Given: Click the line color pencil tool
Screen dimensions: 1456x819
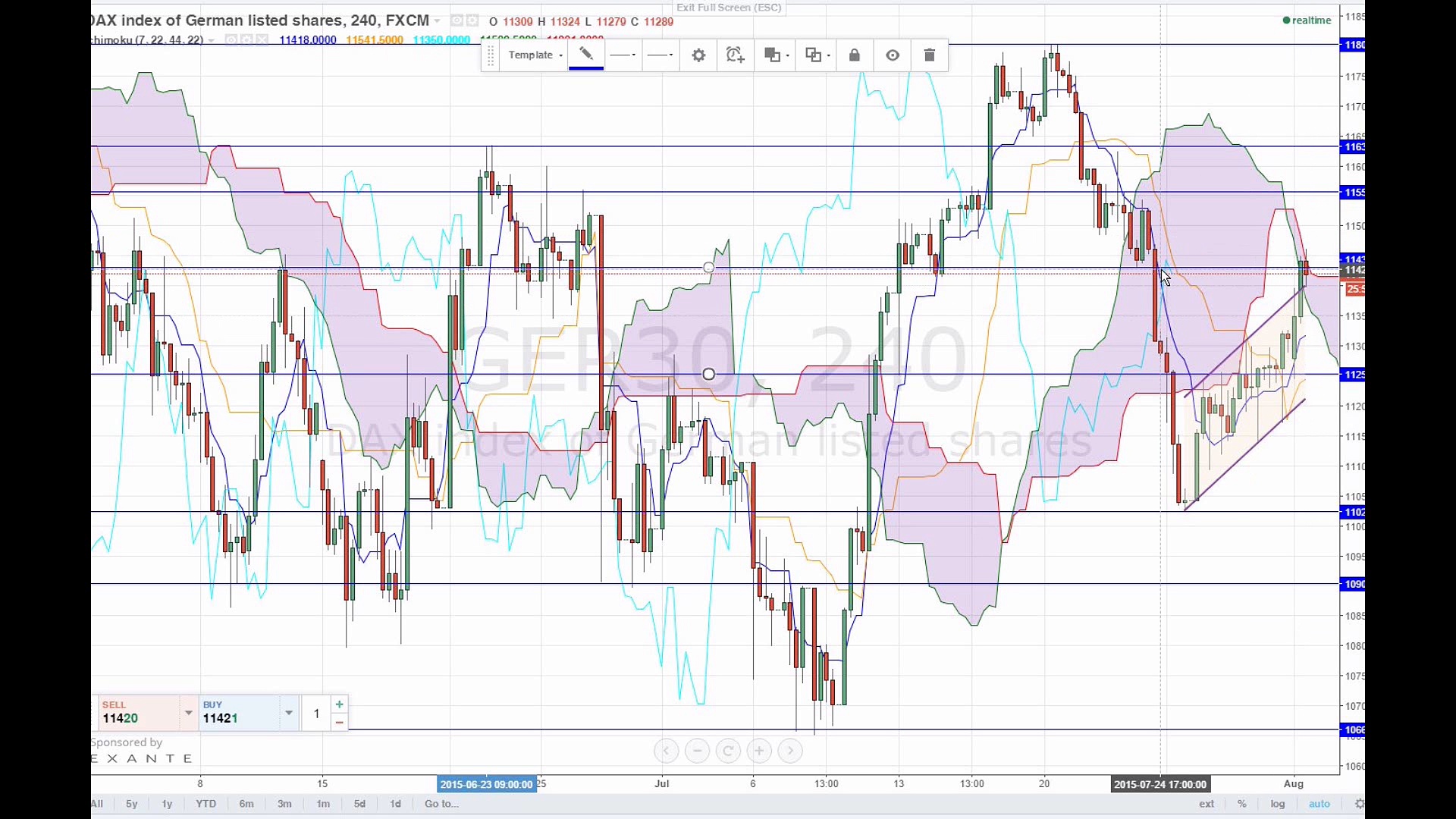Looking at the screenshot, I should click(x=586, y=55).
